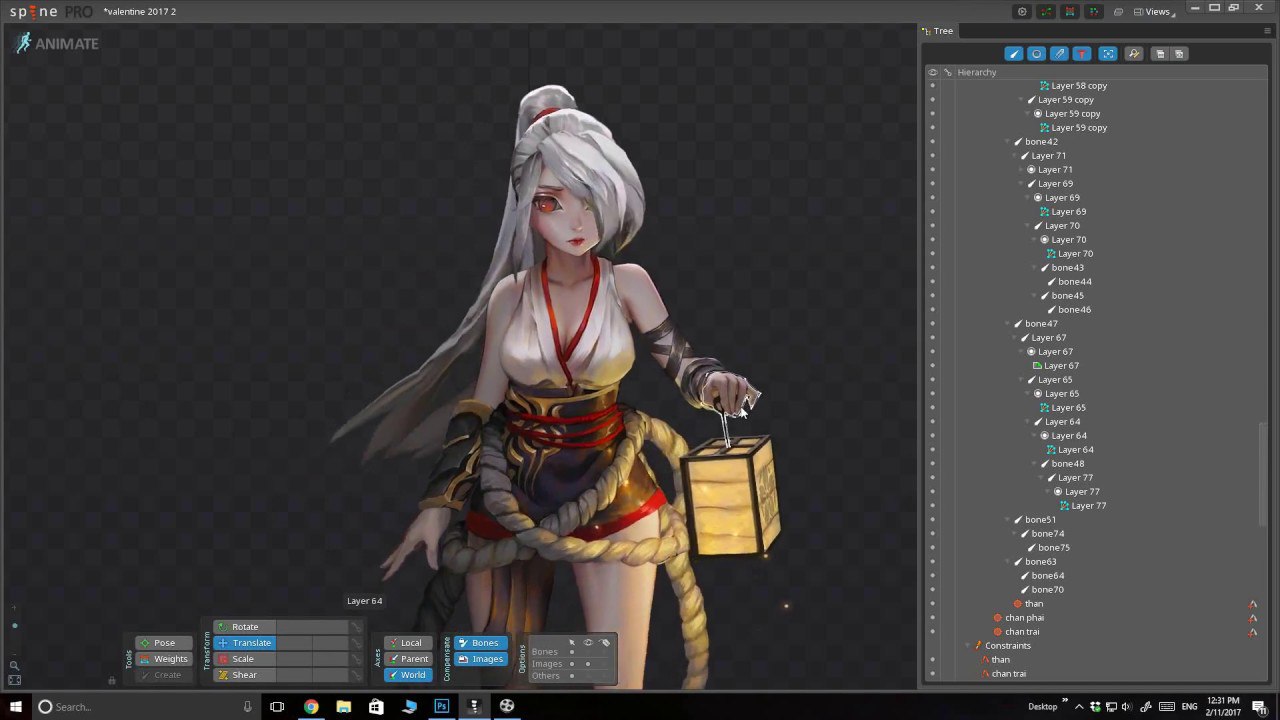Click the viewport zoom magnifier icon bottom-left

14,665
